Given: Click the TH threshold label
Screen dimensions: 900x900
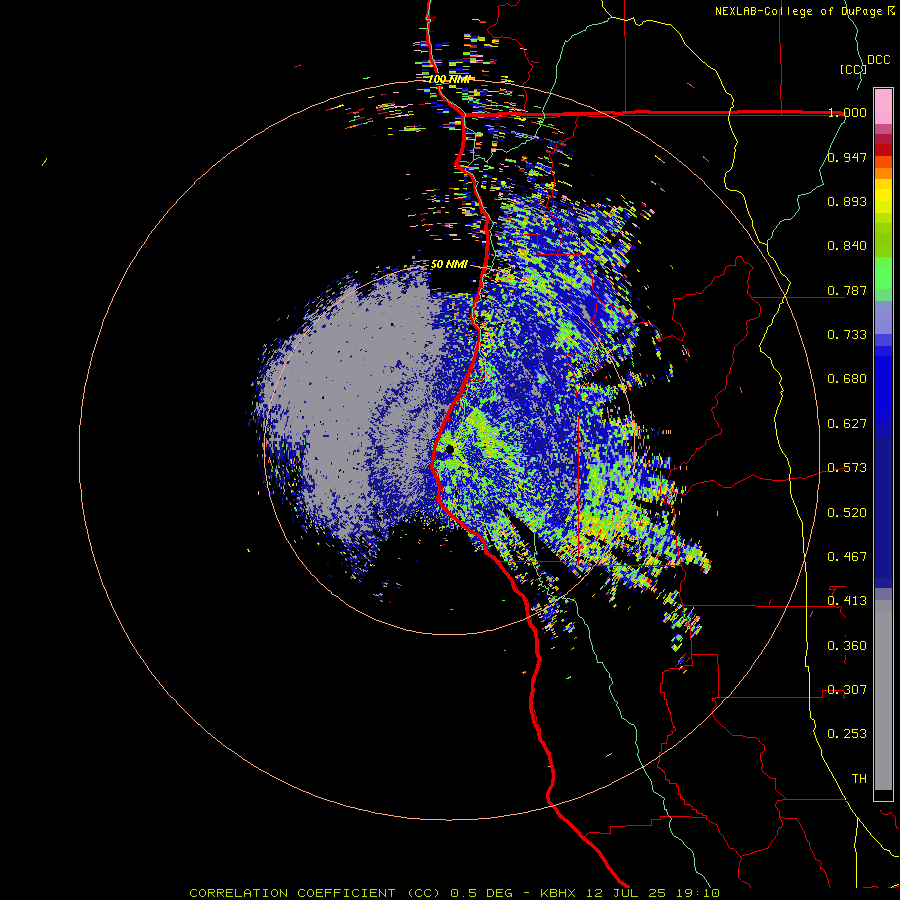Looking at the screenshot, I should pos(859,779).
